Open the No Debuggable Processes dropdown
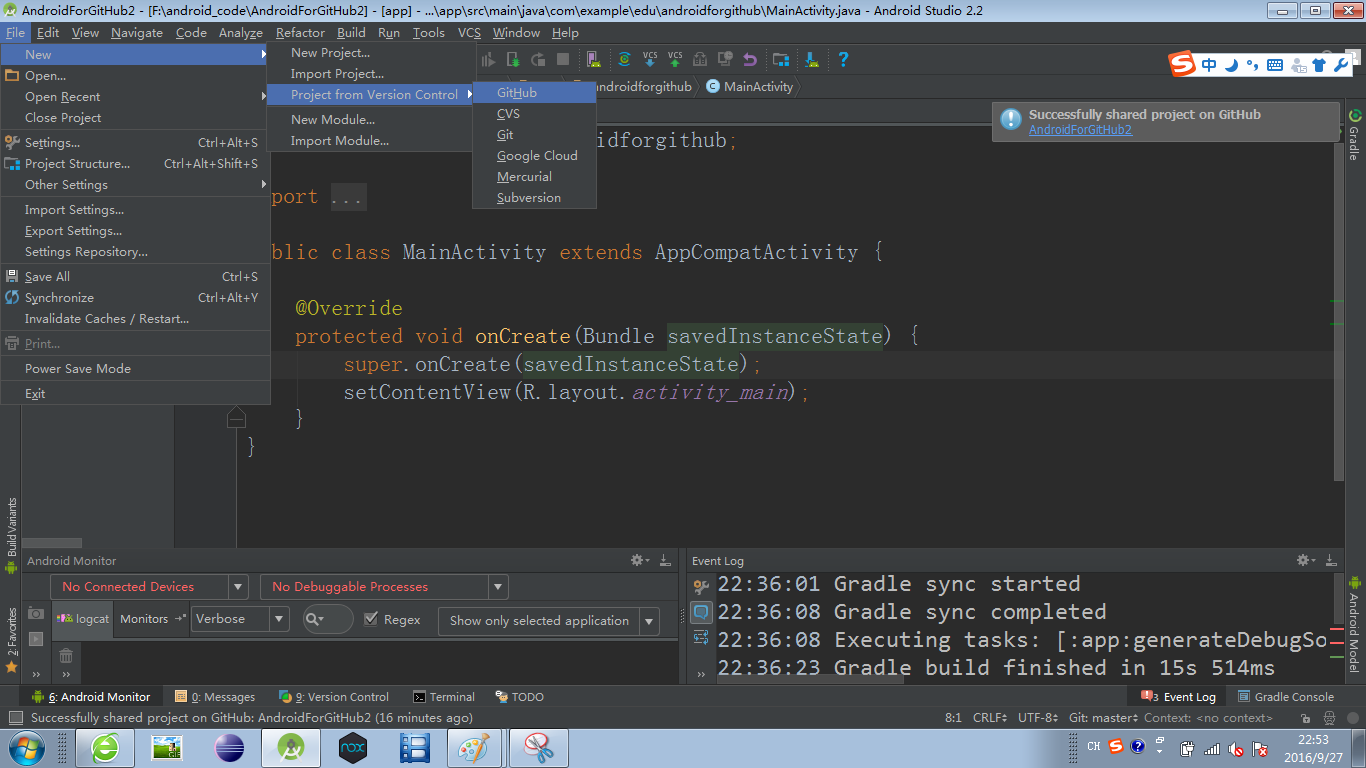Image resolution: width=1366 pixels, height=768 pixels. coord(384,587)
